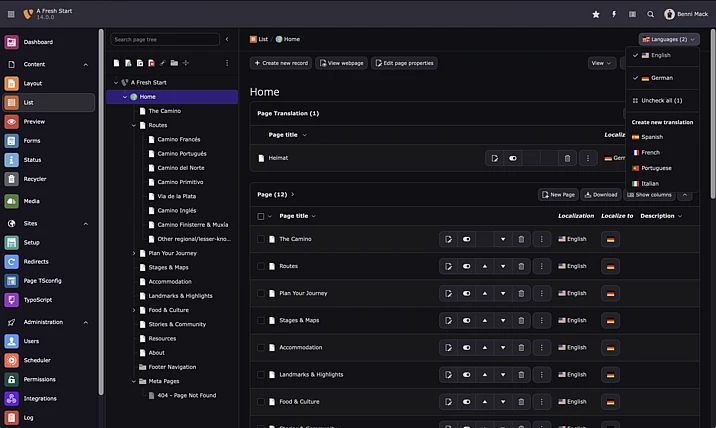Delete the Heimat translation record

(567, 158)
